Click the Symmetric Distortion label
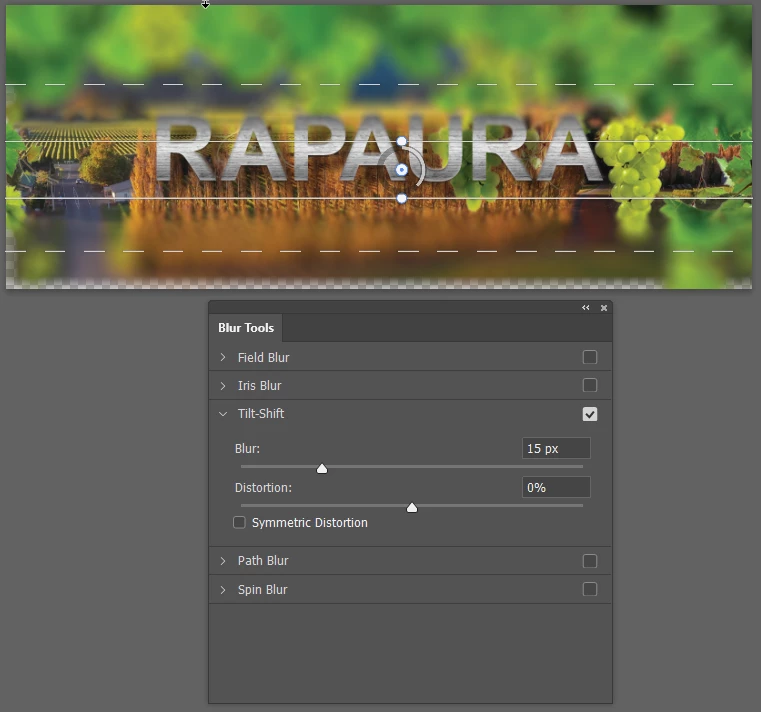Viewport: 761px width, 712px height. point(310,523)
